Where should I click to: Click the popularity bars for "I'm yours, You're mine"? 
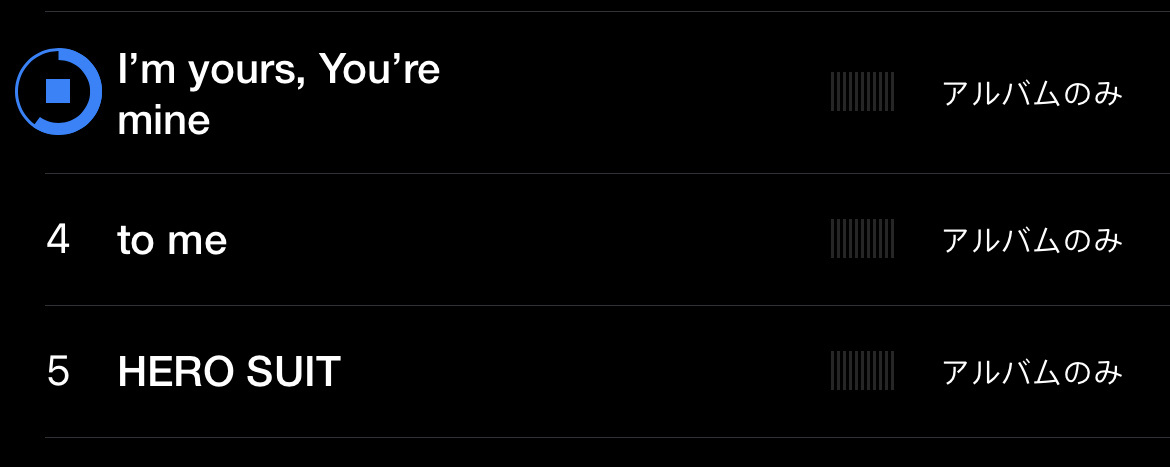(862, 92)
